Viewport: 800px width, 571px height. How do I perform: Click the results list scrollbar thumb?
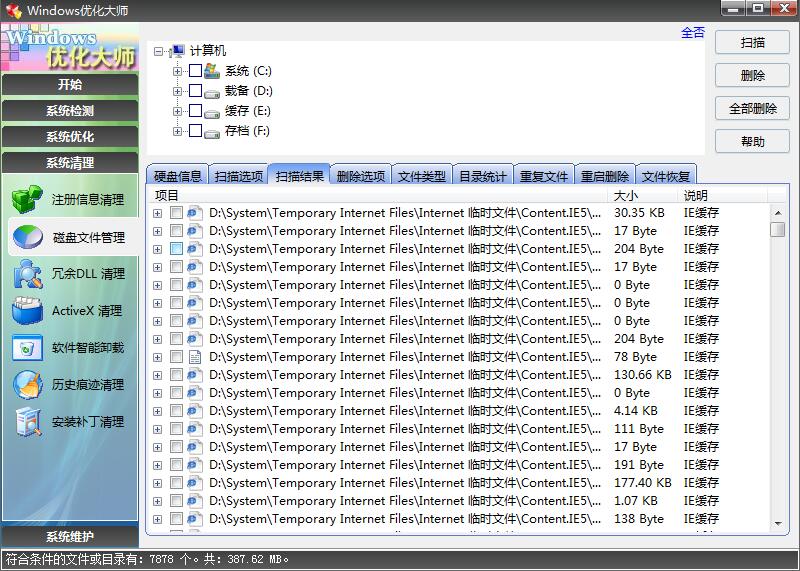click(778, 230)
